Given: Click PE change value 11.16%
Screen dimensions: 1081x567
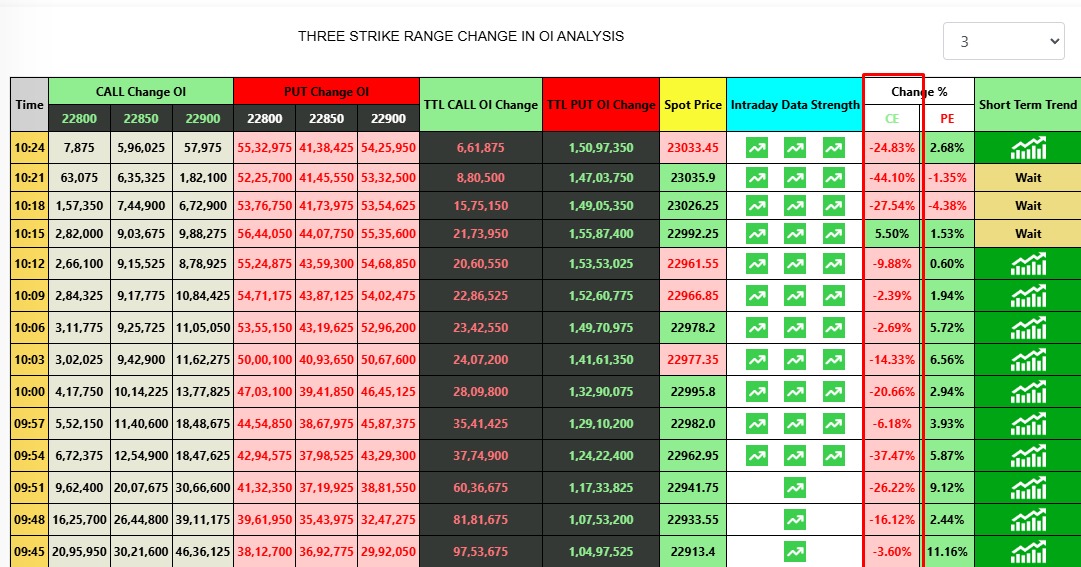Looking at the screenshot, I should pyautogui.click(x=947, y=552).
